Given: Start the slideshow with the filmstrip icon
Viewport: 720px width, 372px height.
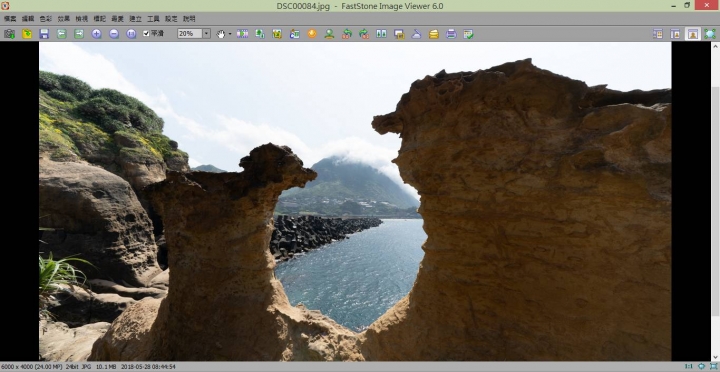Looking at the screenshot, I should point(242,34).
